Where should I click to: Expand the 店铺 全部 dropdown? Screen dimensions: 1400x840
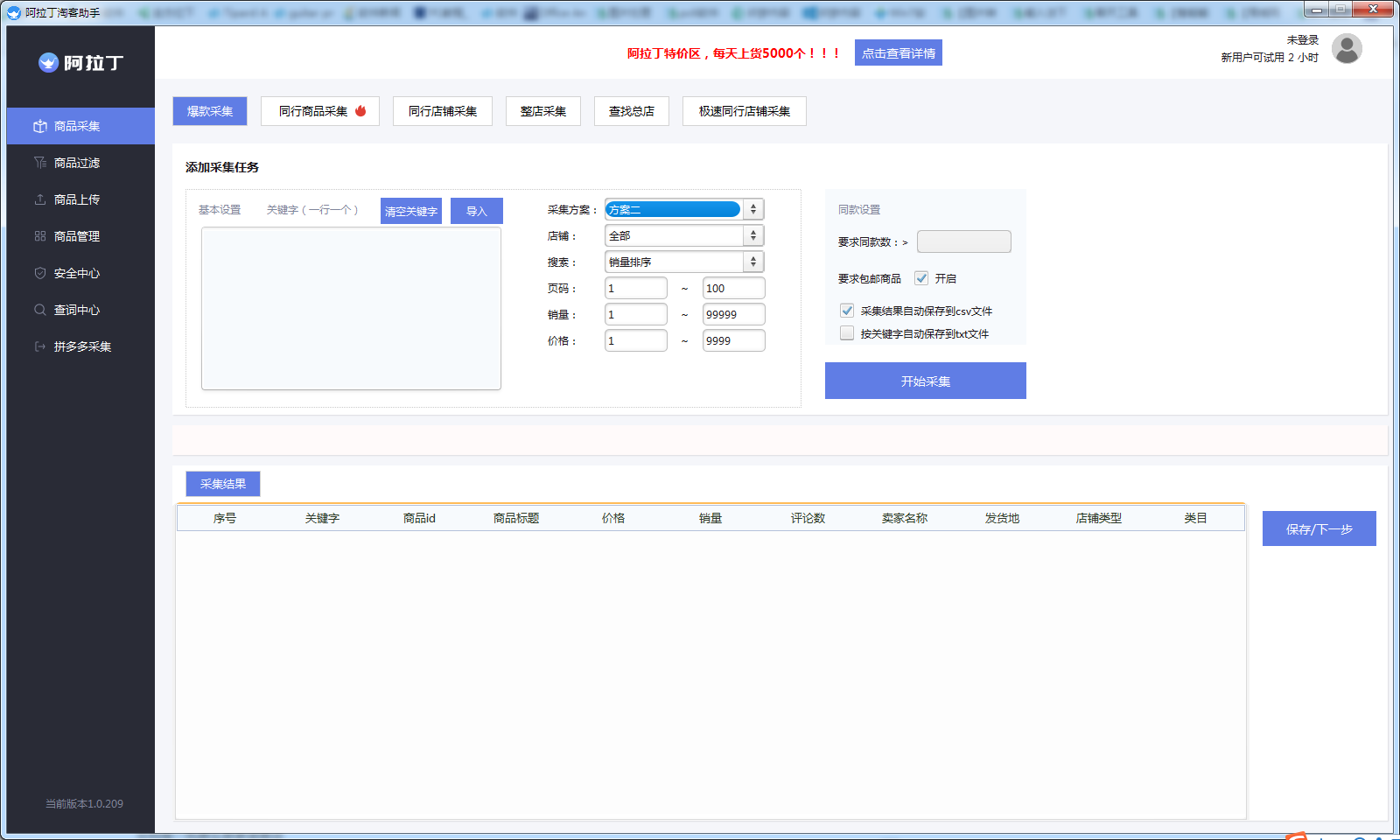pyautogui.click(x=684, y=235)
